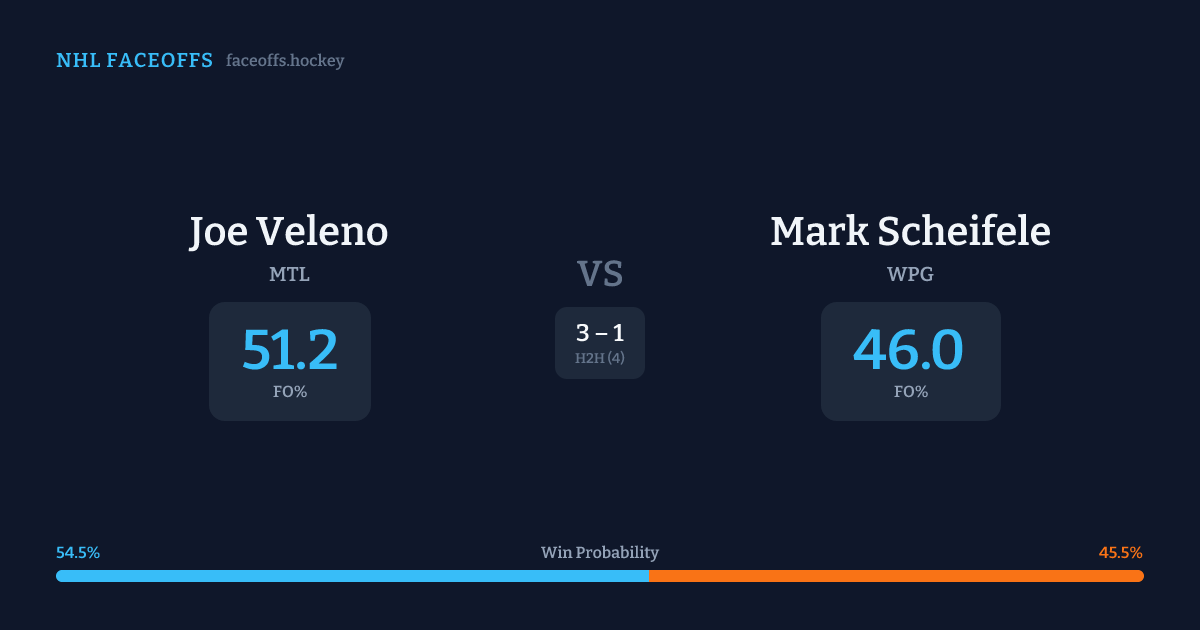Click the blue-orange boundary of the probability bar
1200x630 pixels.
coord(649,576)
